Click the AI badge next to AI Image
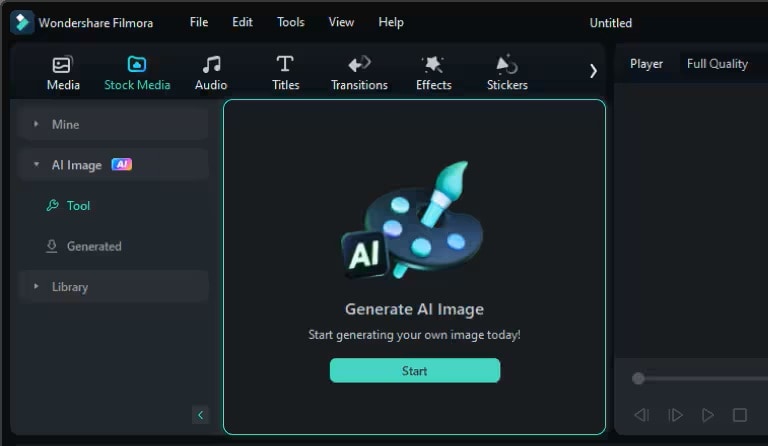Image resolution: width=768 pixels, height=446 pixels. tap(121, 164)
